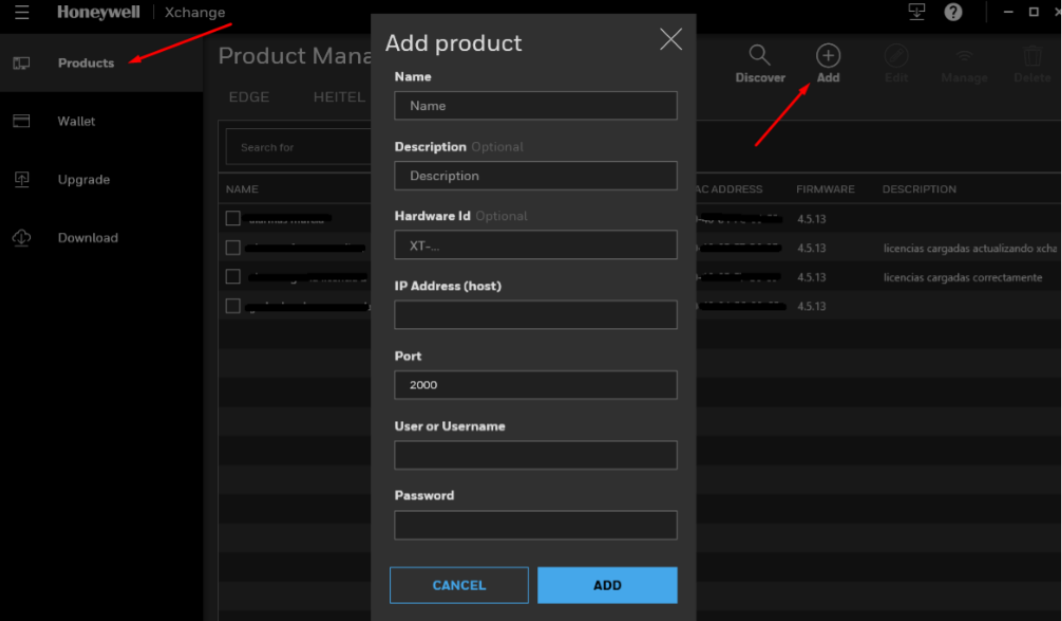Viewport: 1062px width, 621px height.
Task: Minimize the Xchange window
Action: (x=1008, y=12)
